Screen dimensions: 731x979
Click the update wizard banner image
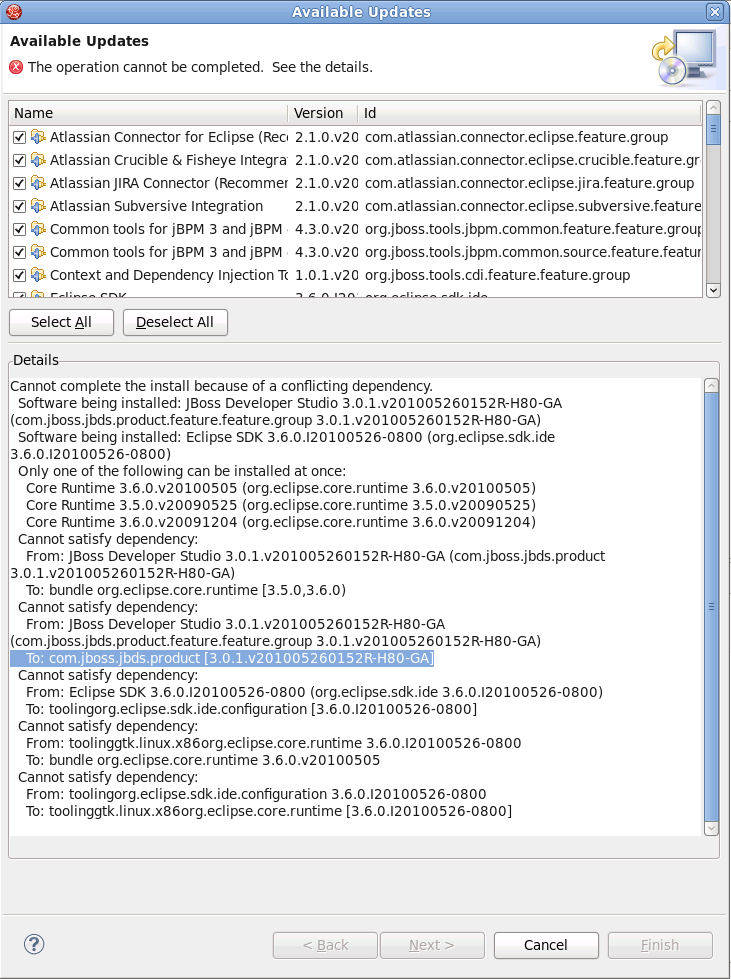pyautogui.click(x=684, y=57)
